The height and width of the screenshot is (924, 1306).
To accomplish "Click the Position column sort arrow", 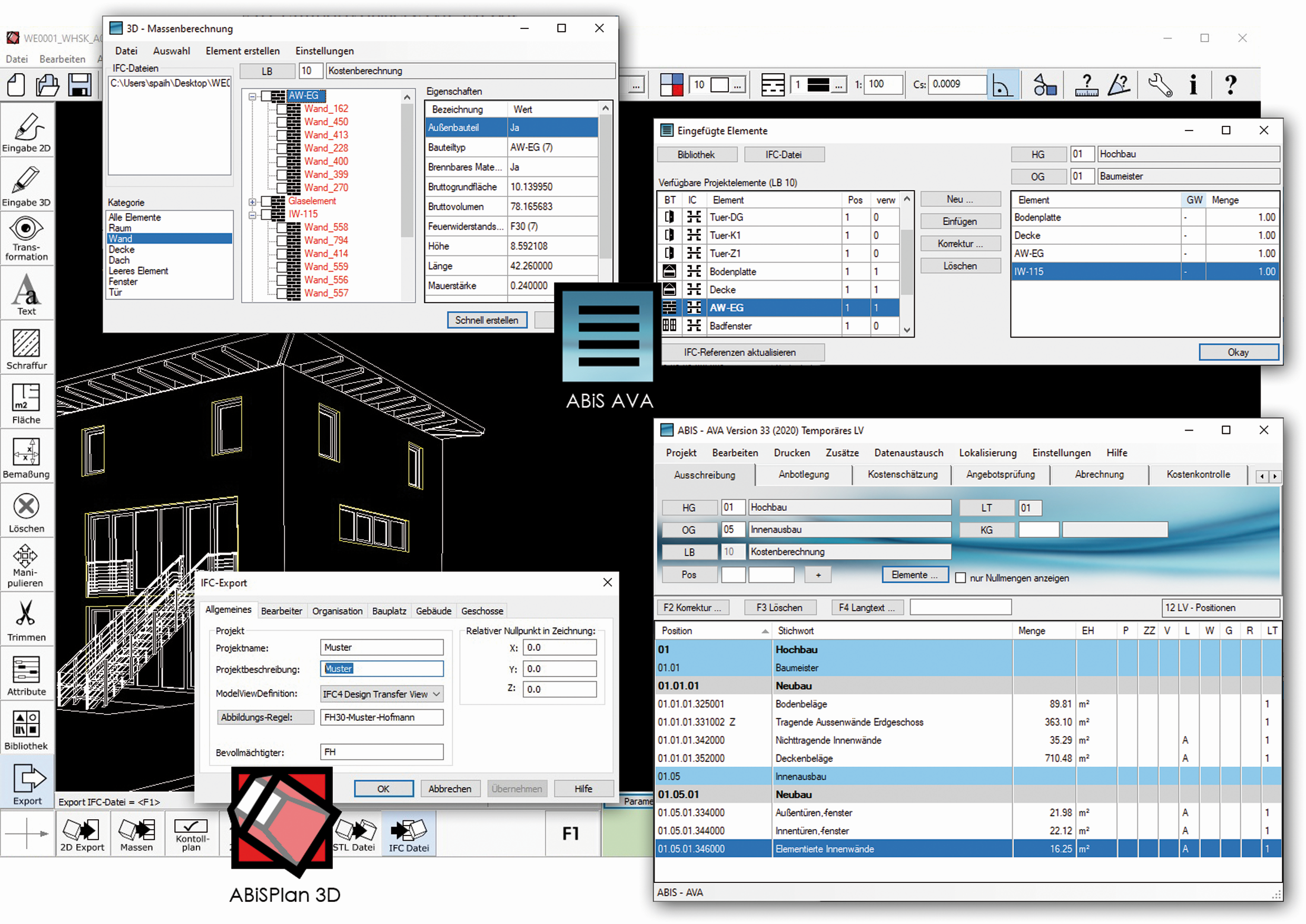I will tap(765, 631).
